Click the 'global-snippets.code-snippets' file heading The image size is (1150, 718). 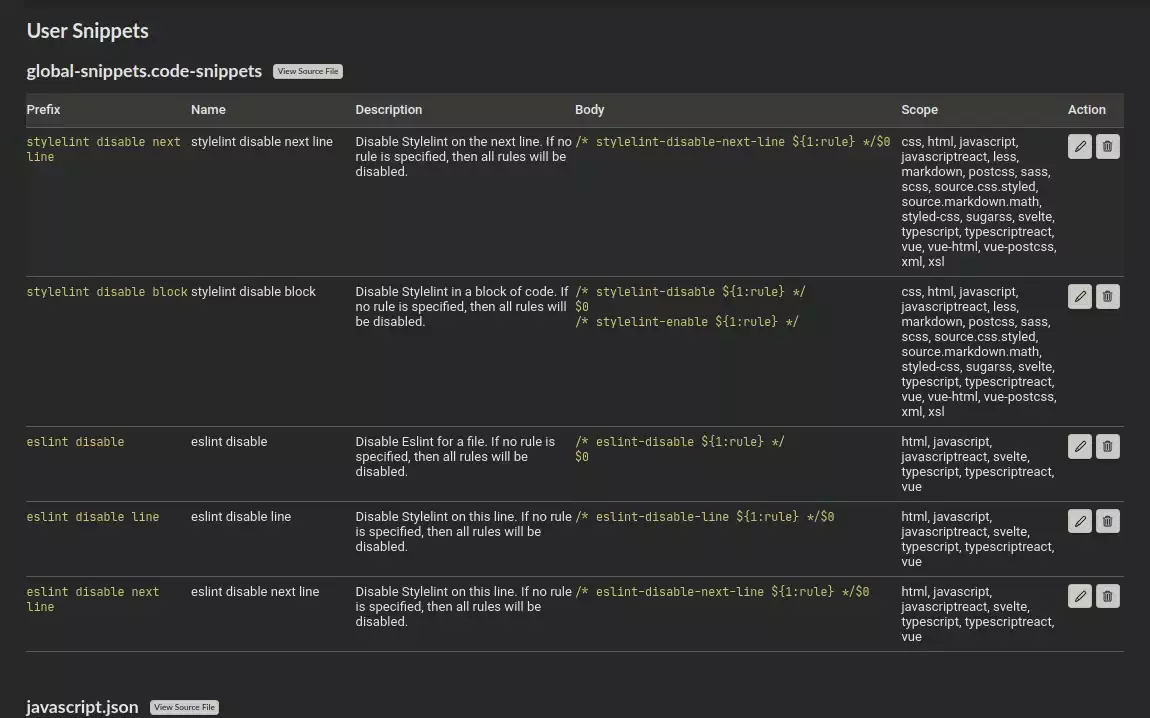click(144, 71)
